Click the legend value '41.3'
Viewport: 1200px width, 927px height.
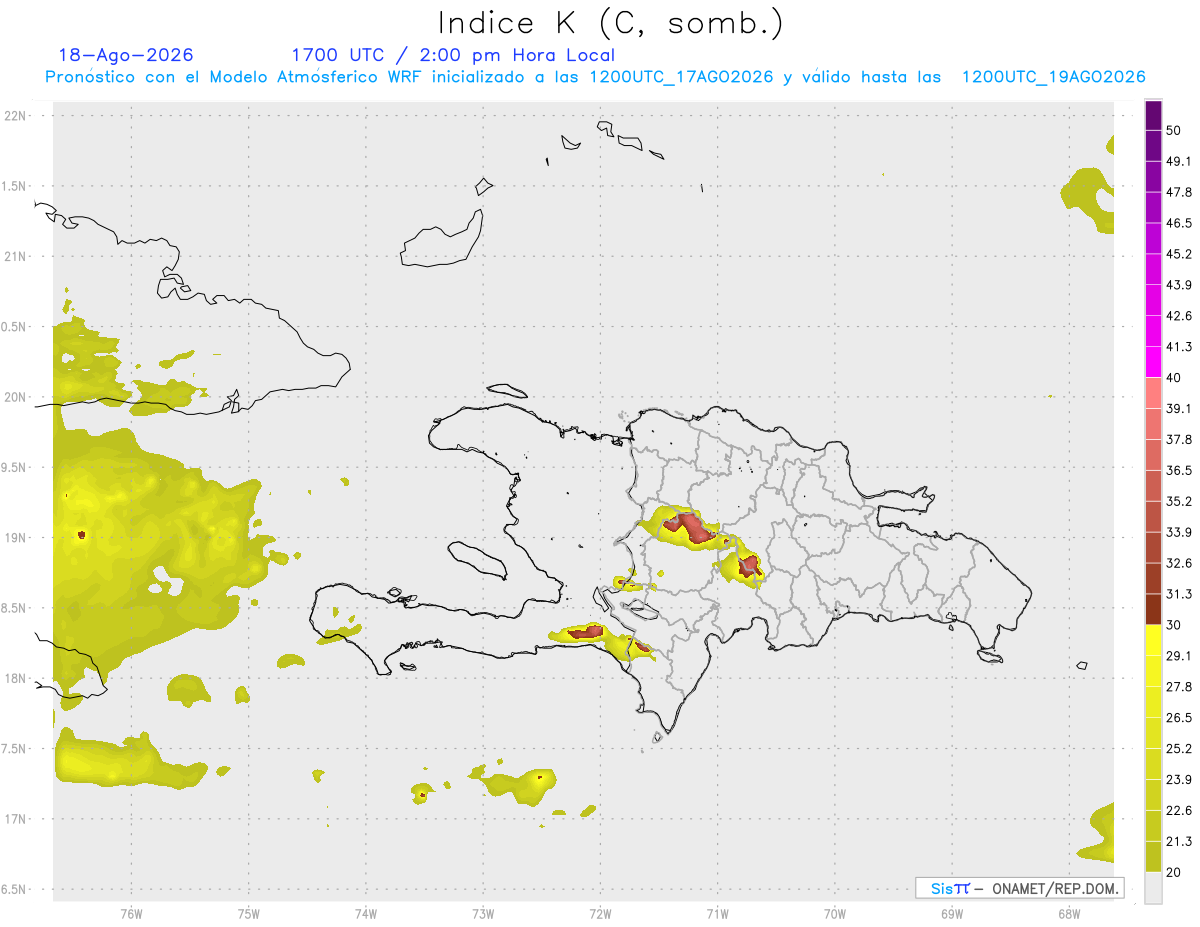(x=1179, y=347)
